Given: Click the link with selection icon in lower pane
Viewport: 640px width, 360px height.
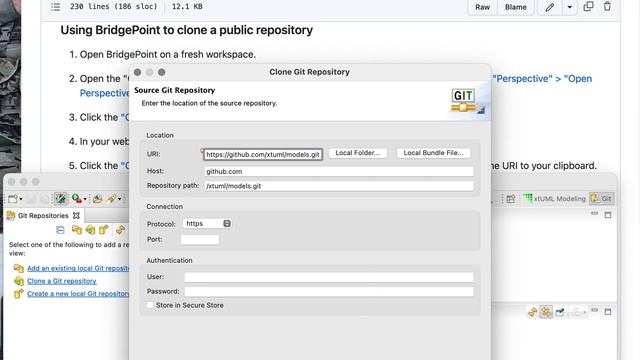Looking at the screenshot, I should [x=533, y=312].
